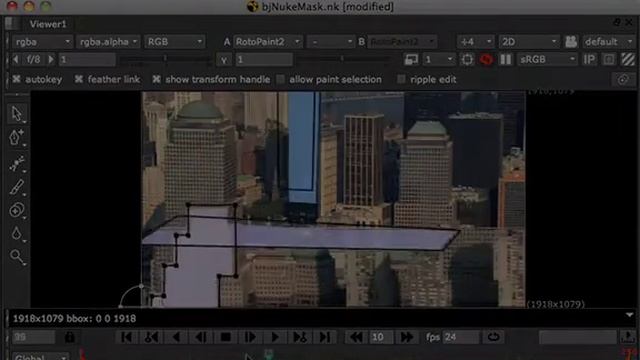Open the rgba.alpha channel dropdown

point(108,42)
